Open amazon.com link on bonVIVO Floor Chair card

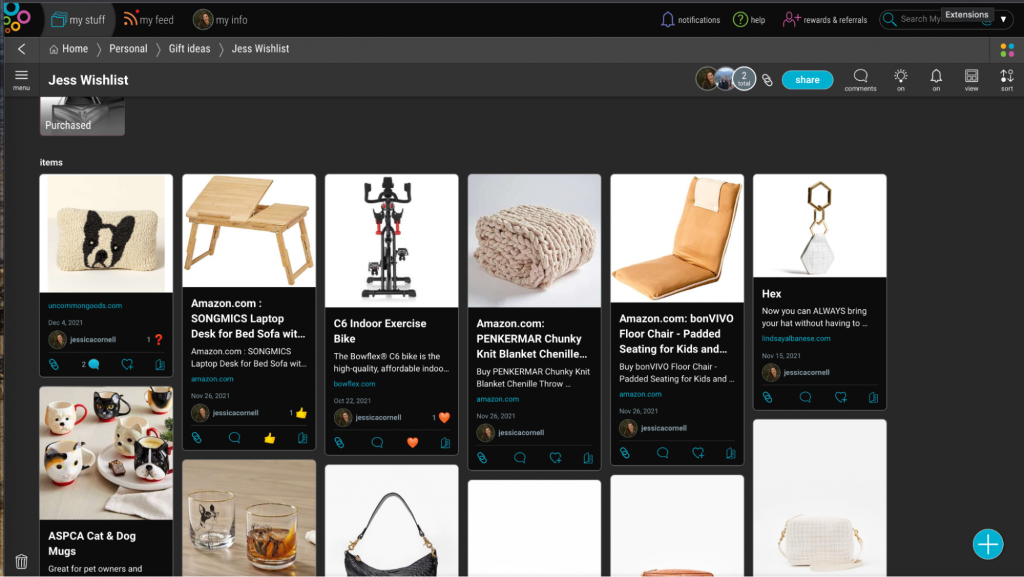[640, 394]
